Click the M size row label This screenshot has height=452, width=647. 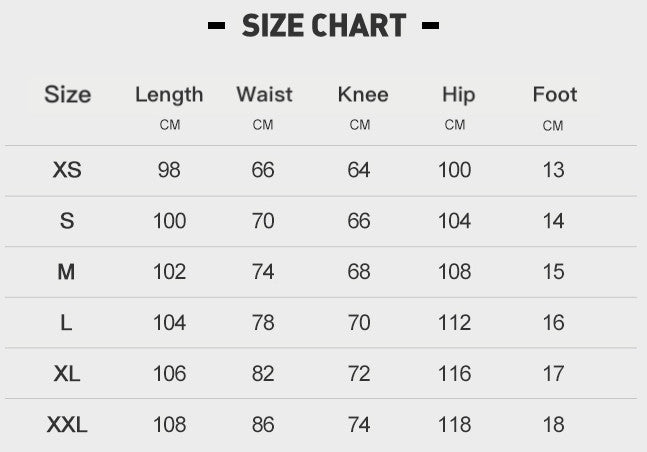point(67,272)
